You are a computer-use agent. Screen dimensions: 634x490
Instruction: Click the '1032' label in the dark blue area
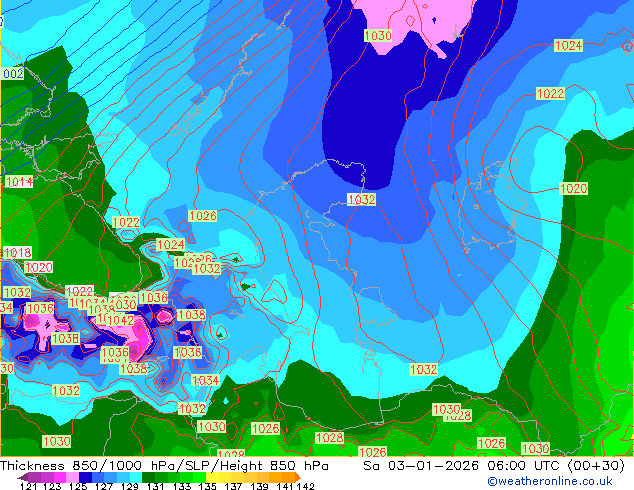[361, 199]
